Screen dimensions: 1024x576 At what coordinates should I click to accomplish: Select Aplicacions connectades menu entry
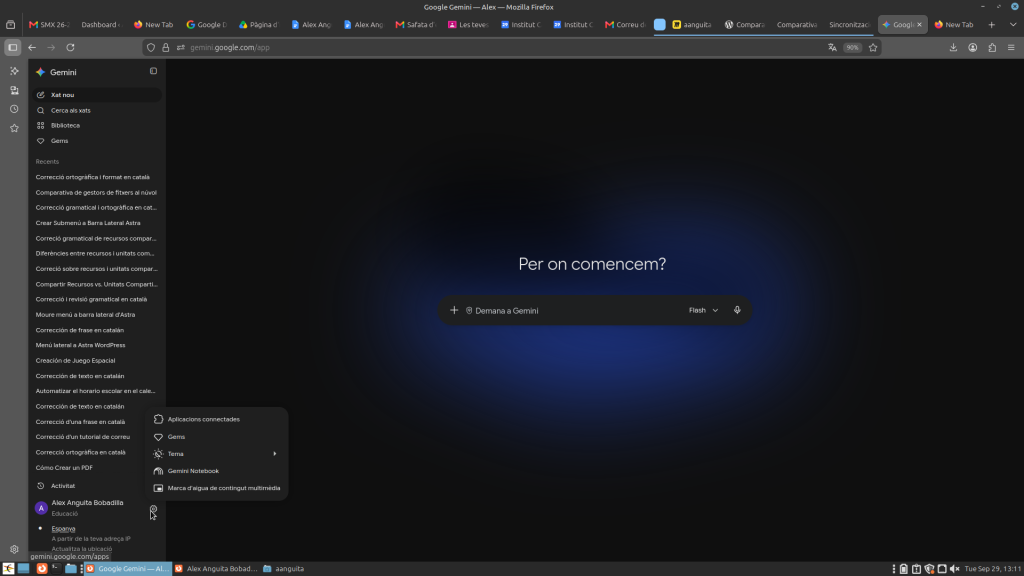(216, 419)
